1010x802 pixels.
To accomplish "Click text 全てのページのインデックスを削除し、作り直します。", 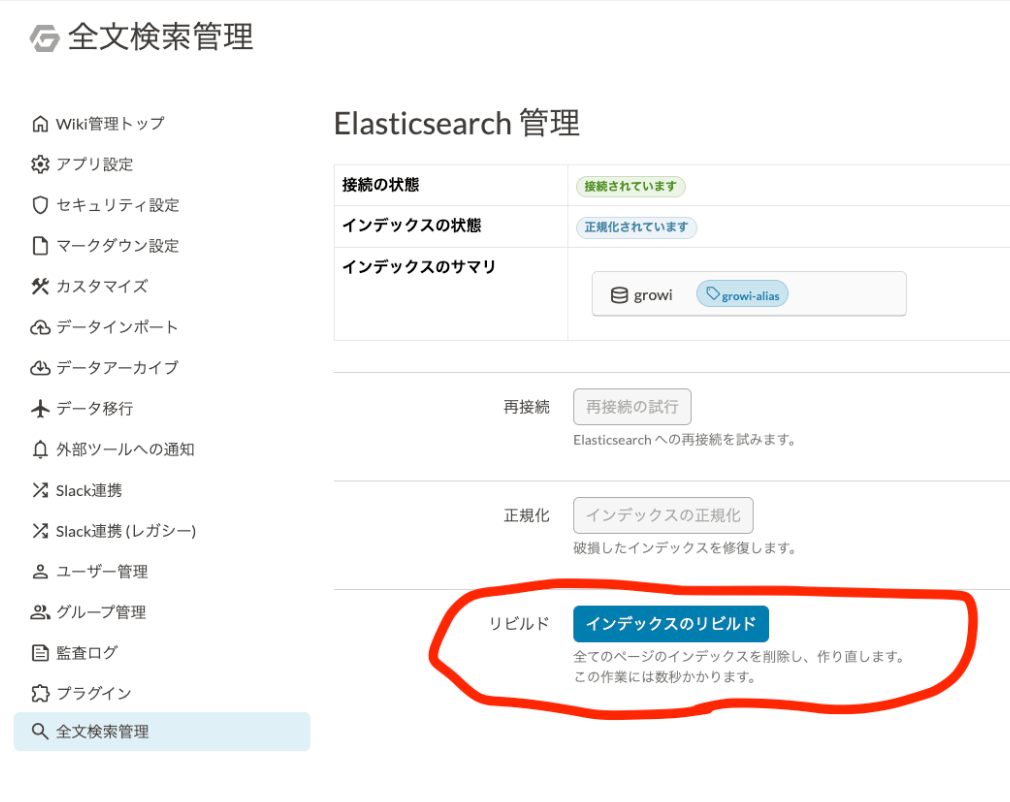I will [x=739, y=656].
